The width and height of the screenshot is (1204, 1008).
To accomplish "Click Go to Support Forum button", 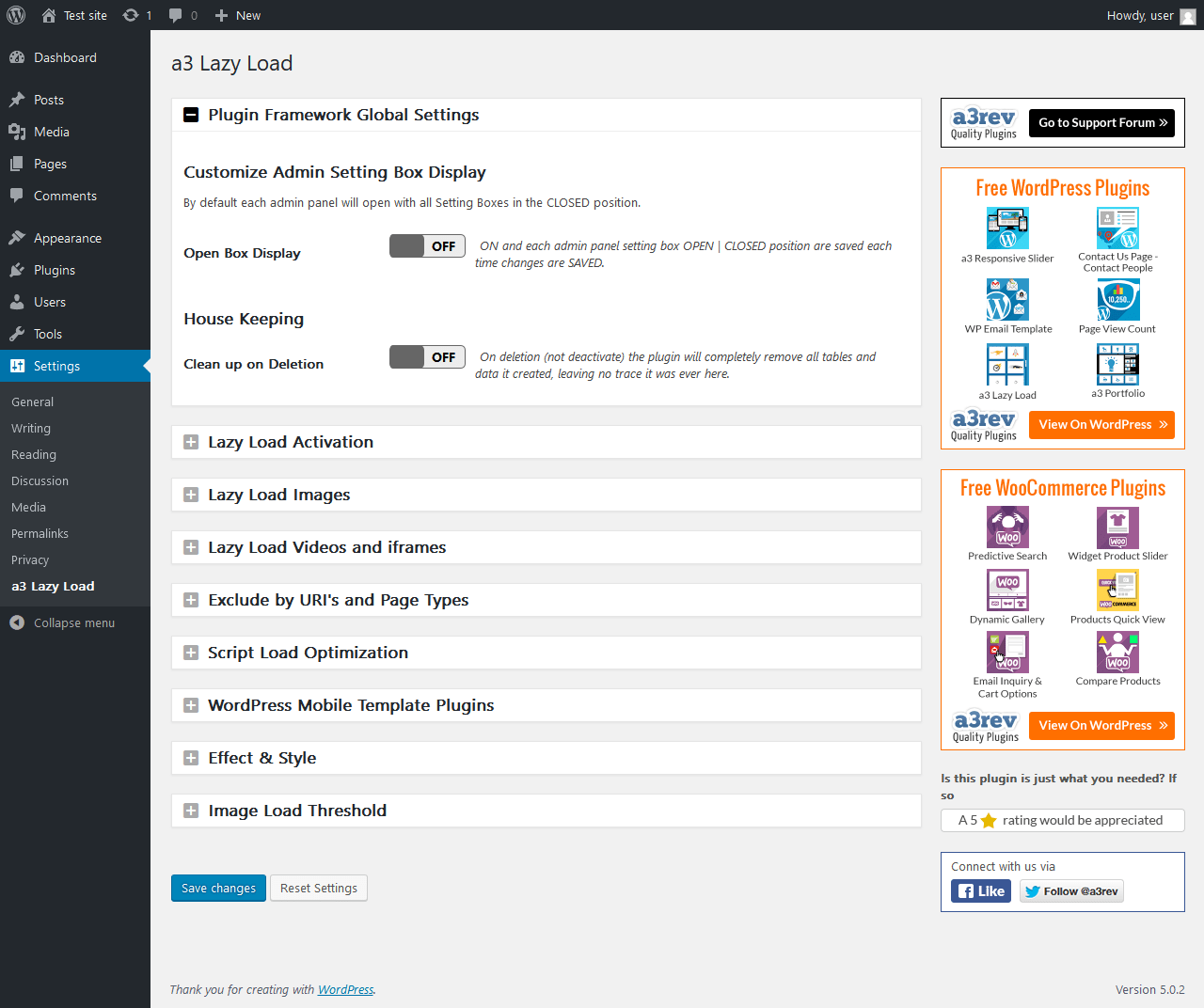I will pos(1102,123).
